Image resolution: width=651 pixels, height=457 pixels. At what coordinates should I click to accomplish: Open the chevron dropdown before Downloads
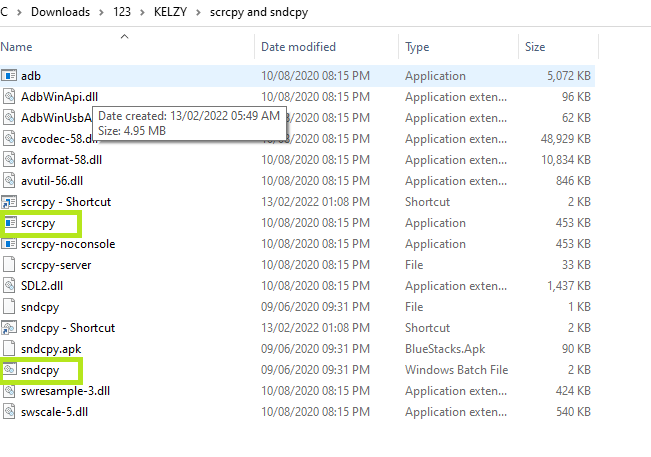click(19, 12)
